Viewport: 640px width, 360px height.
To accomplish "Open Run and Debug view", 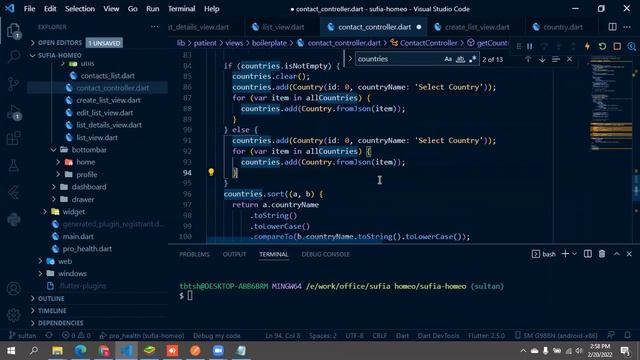I will 13,112.
